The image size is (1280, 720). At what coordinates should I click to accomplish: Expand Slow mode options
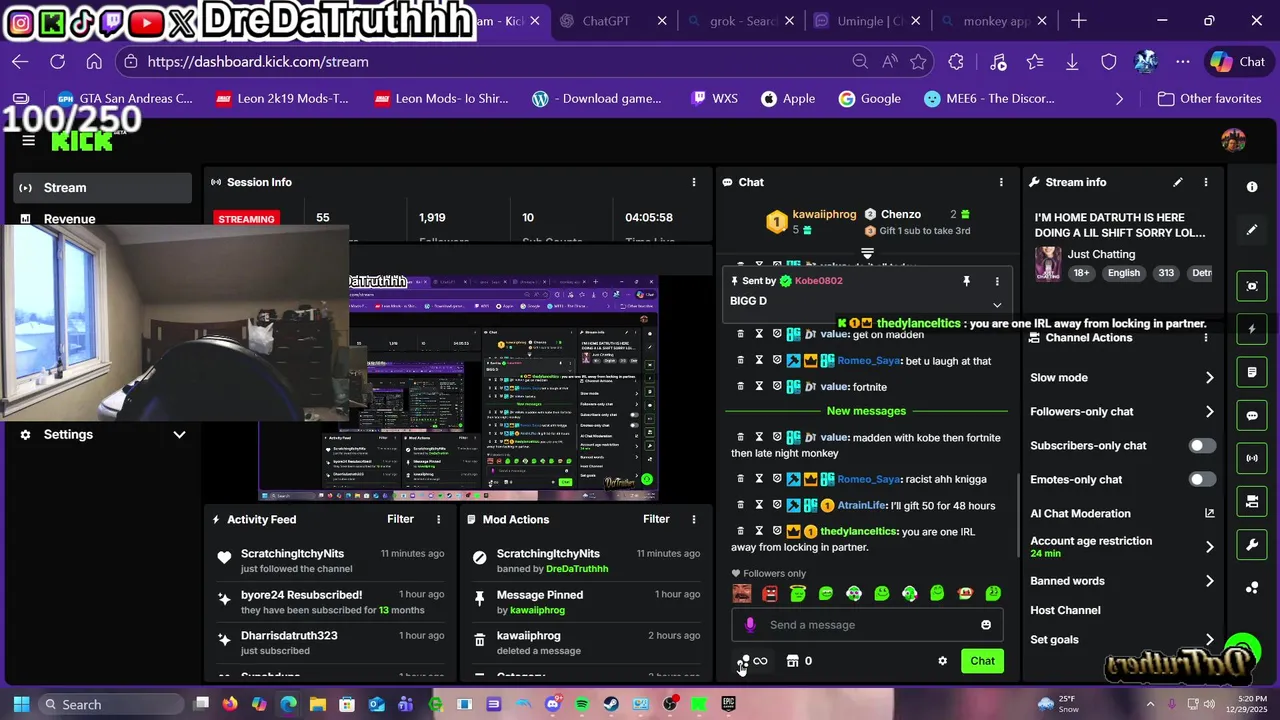point(1209,378)
